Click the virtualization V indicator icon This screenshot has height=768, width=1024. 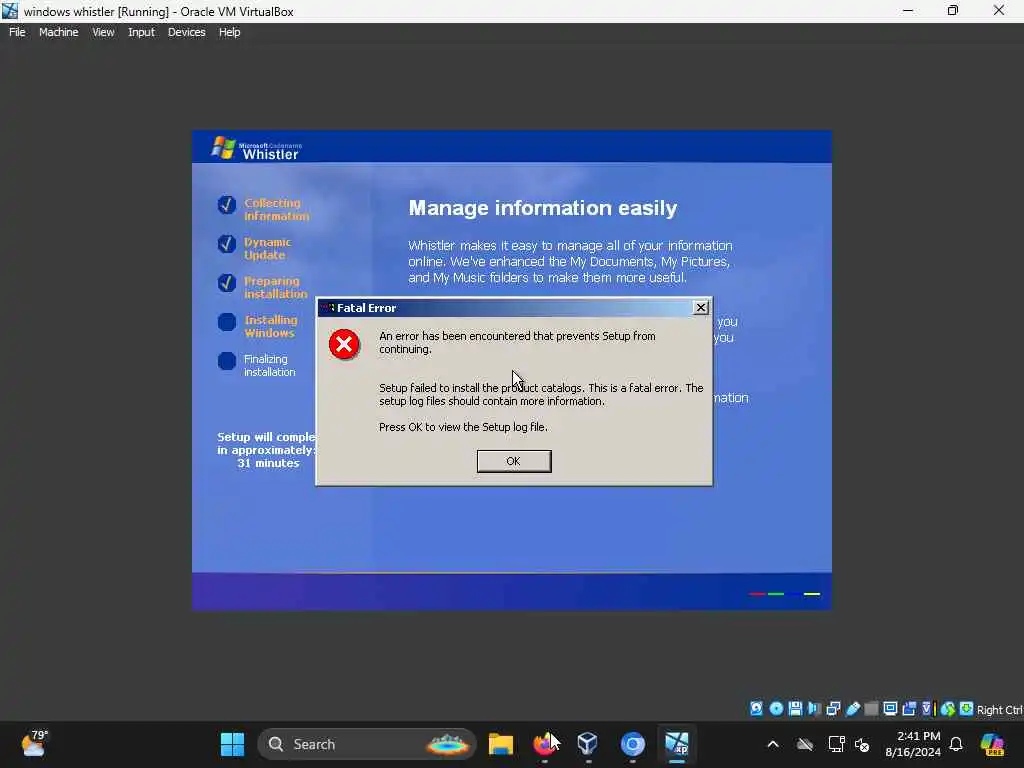tap(927, 709)
